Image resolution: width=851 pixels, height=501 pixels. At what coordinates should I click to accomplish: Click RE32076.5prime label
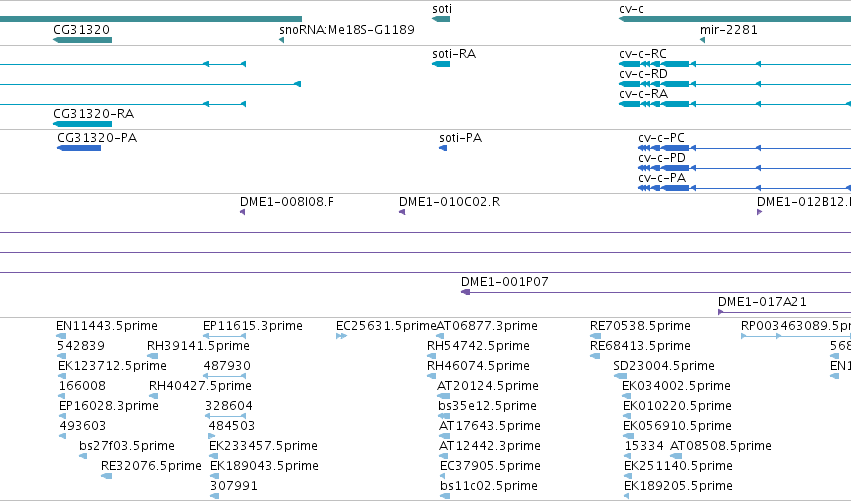(151, 466)
